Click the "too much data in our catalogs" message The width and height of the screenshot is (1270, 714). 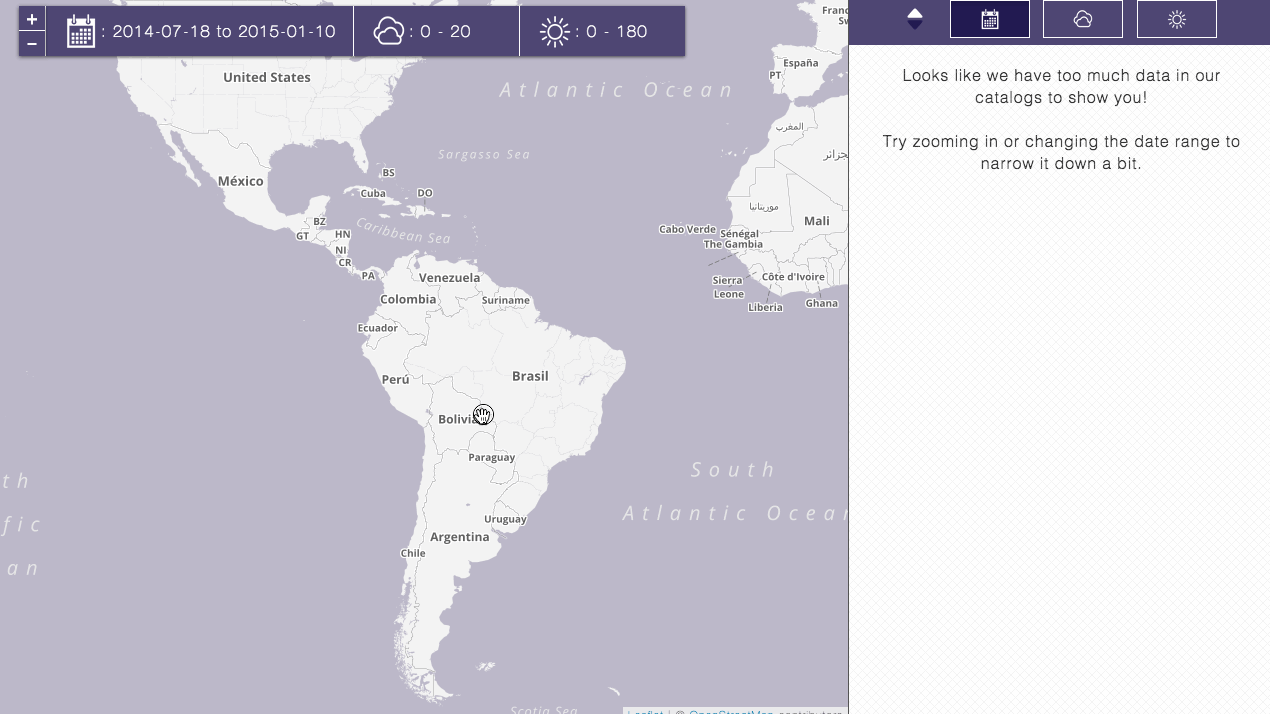tap(1061, 87)
